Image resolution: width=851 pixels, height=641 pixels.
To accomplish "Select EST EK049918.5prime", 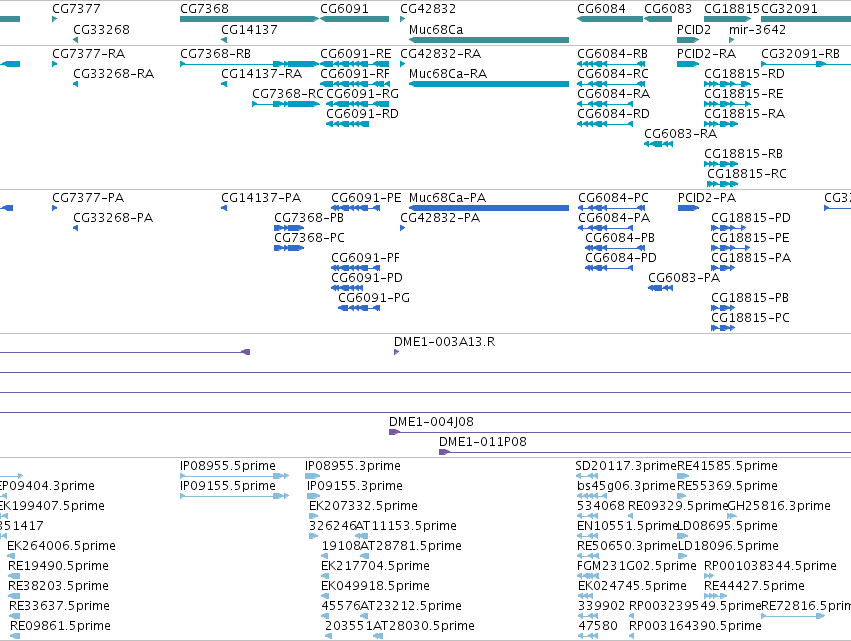I will [325, 596].
